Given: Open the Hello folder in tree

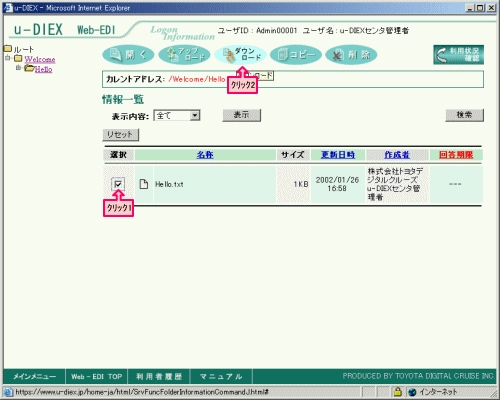Looking at the screenshot, I should coord(44,69).
